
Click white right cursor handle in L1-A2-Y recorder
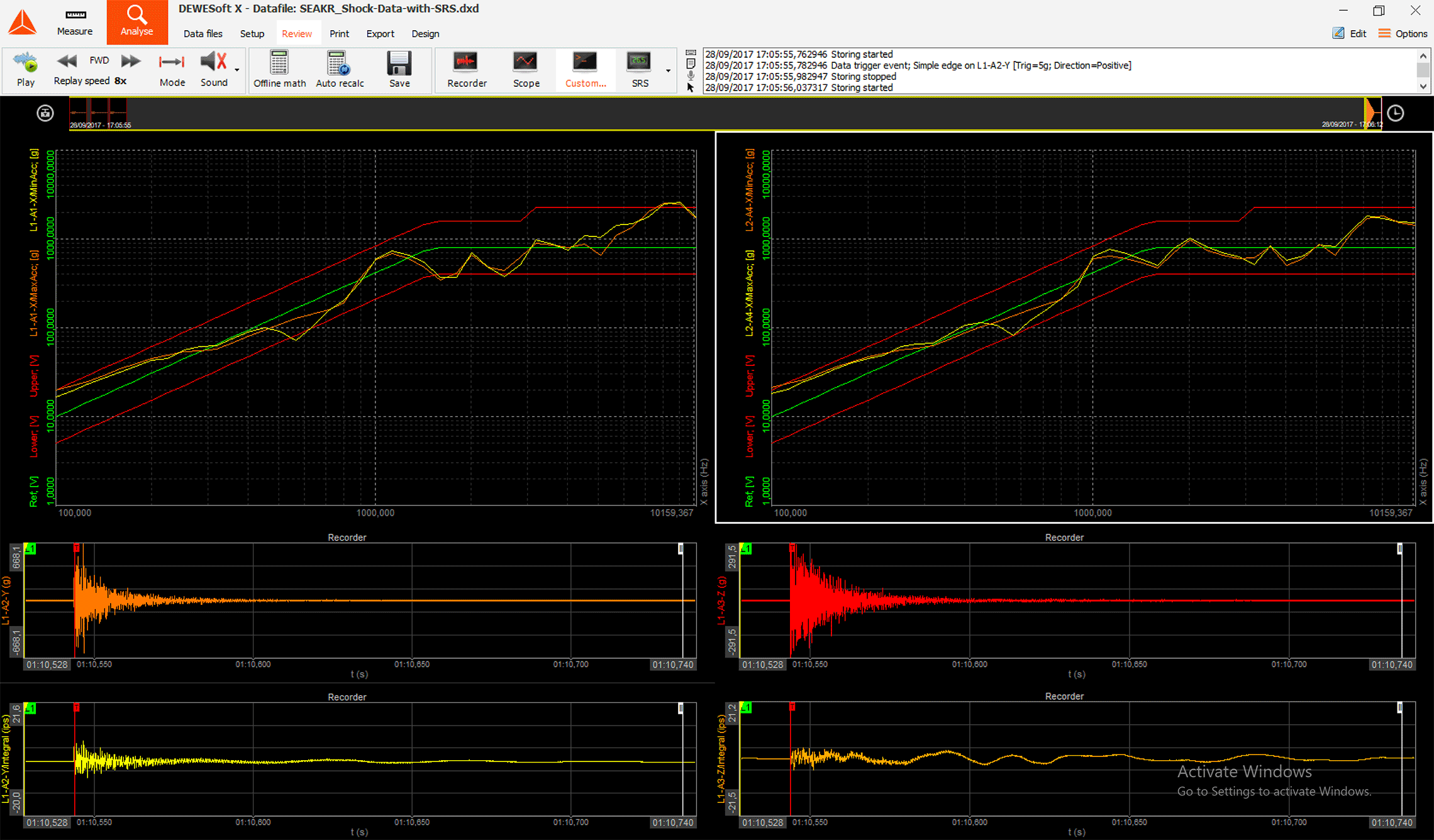pyautogui.click(x=681, y=549)
